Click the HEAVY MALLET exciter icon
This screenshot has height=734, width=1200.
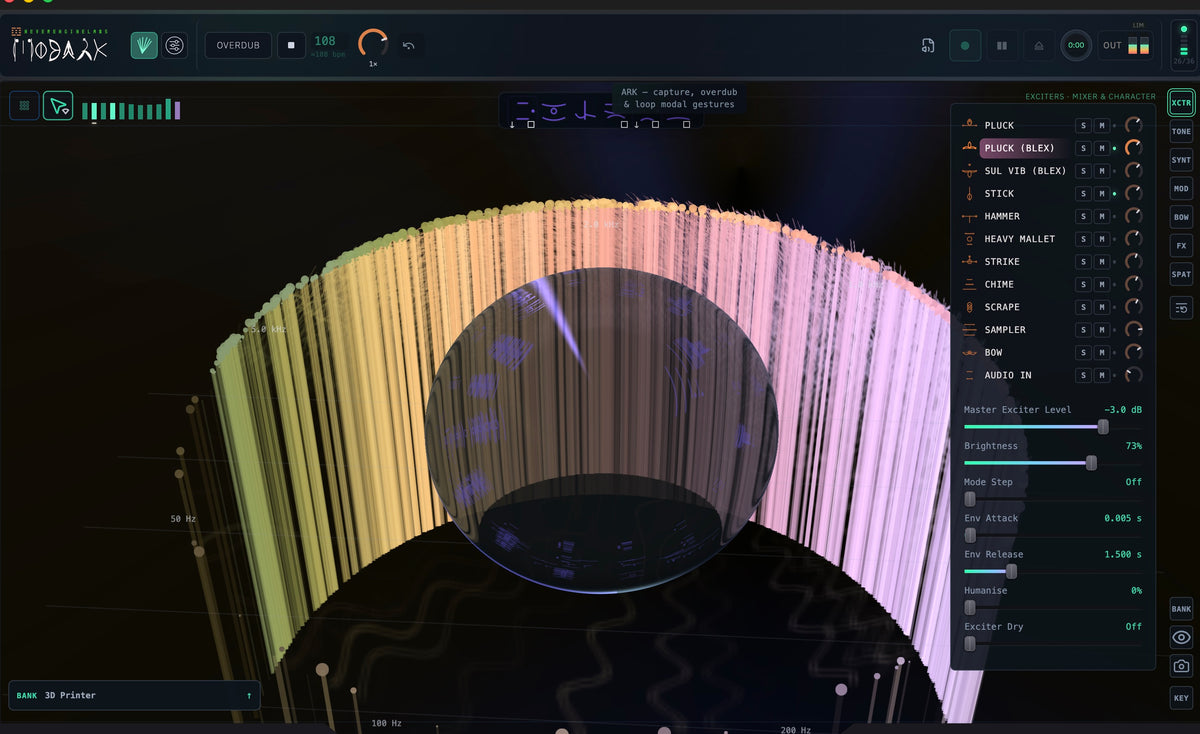click(969, 239)
